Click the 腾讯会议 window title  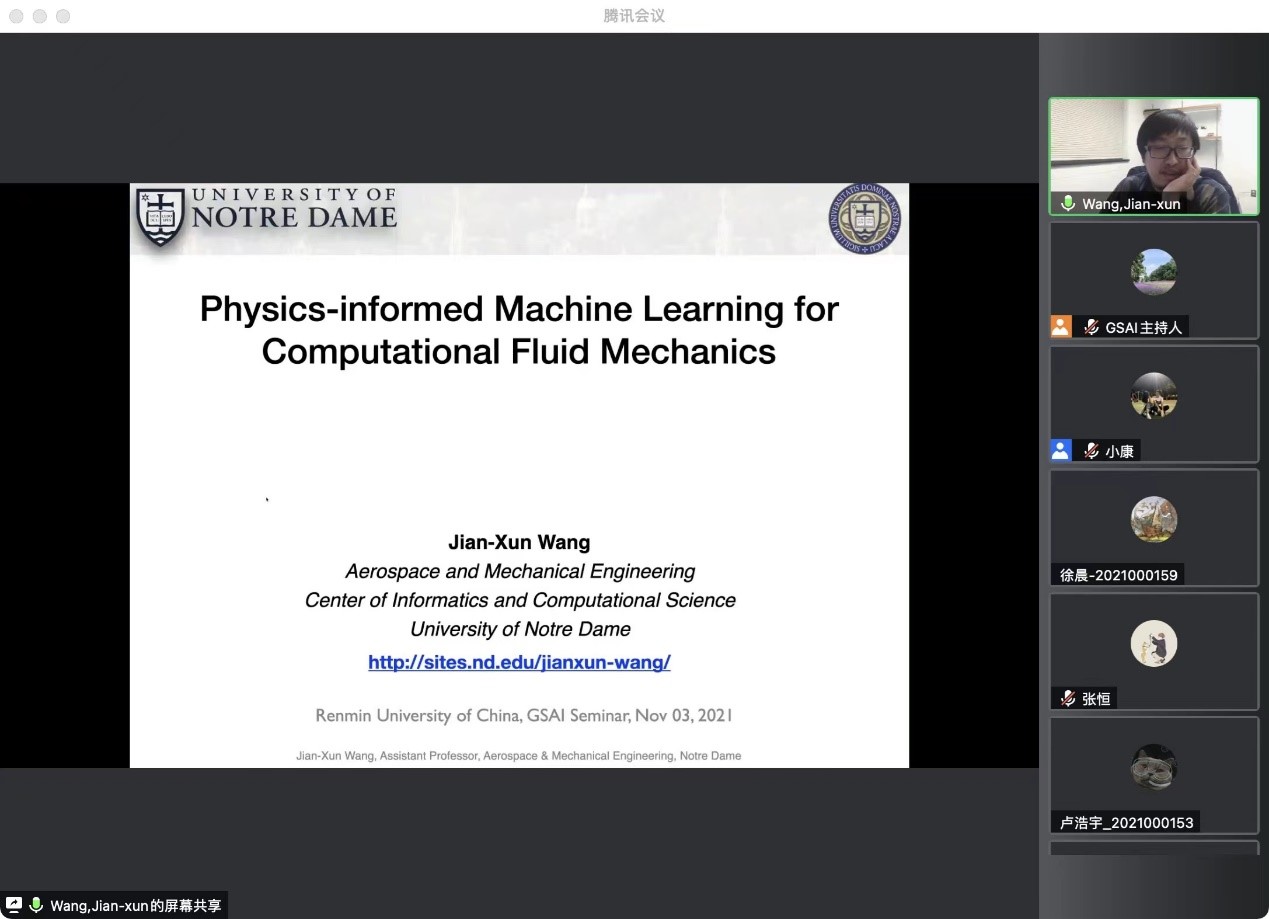tap(634, 16)
